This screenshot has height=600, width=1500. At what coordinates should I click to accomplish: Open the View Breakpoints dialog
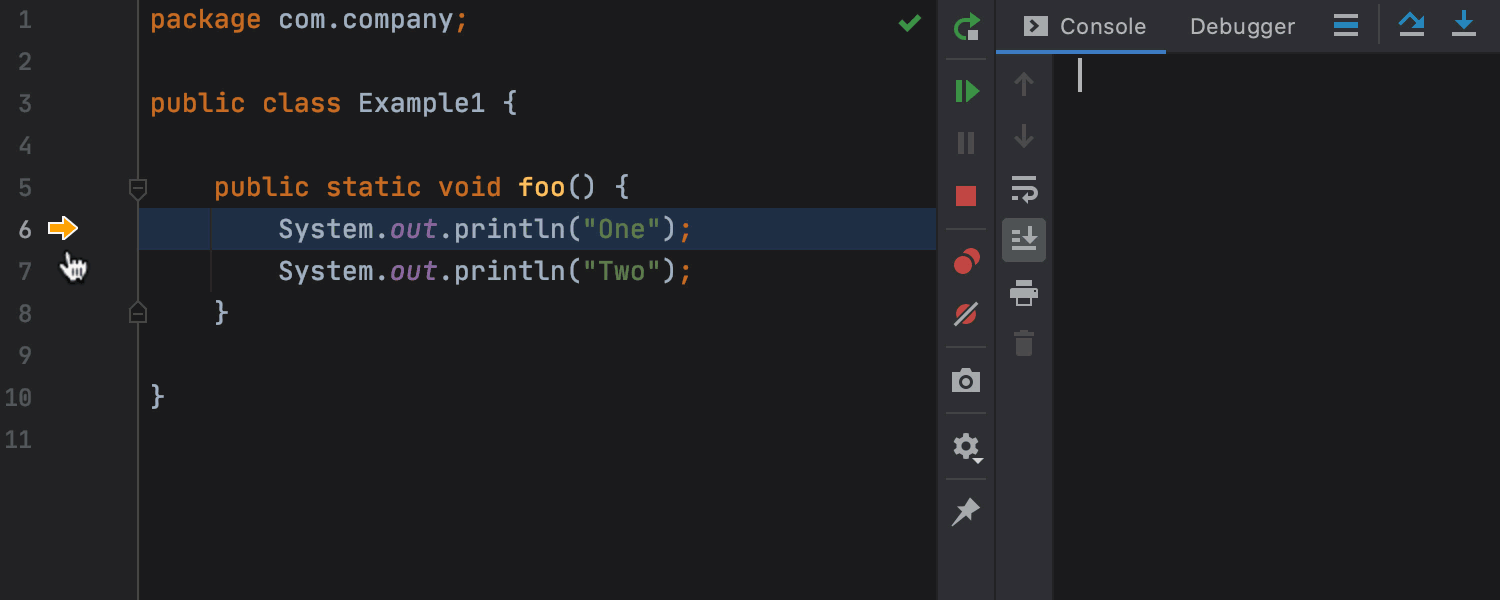coord(965,262)
